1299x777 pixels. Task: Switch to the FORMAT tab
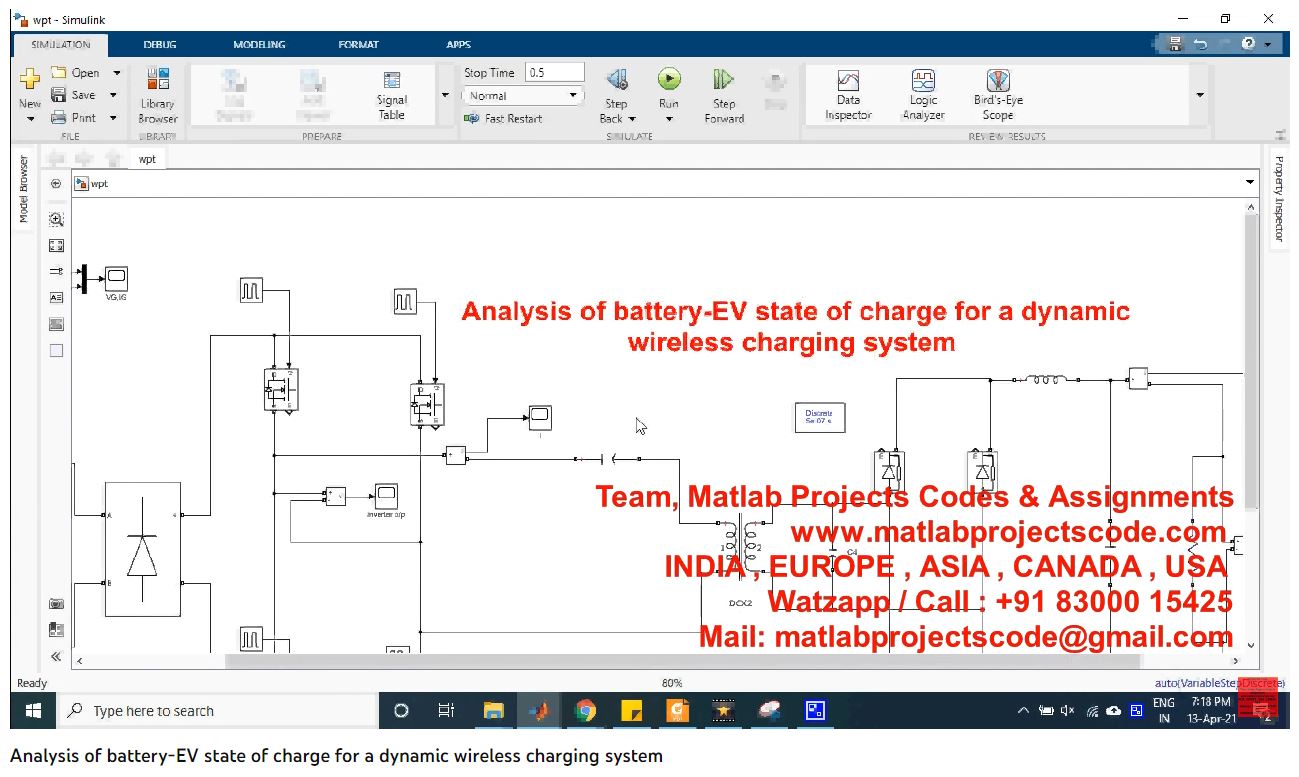359,44
